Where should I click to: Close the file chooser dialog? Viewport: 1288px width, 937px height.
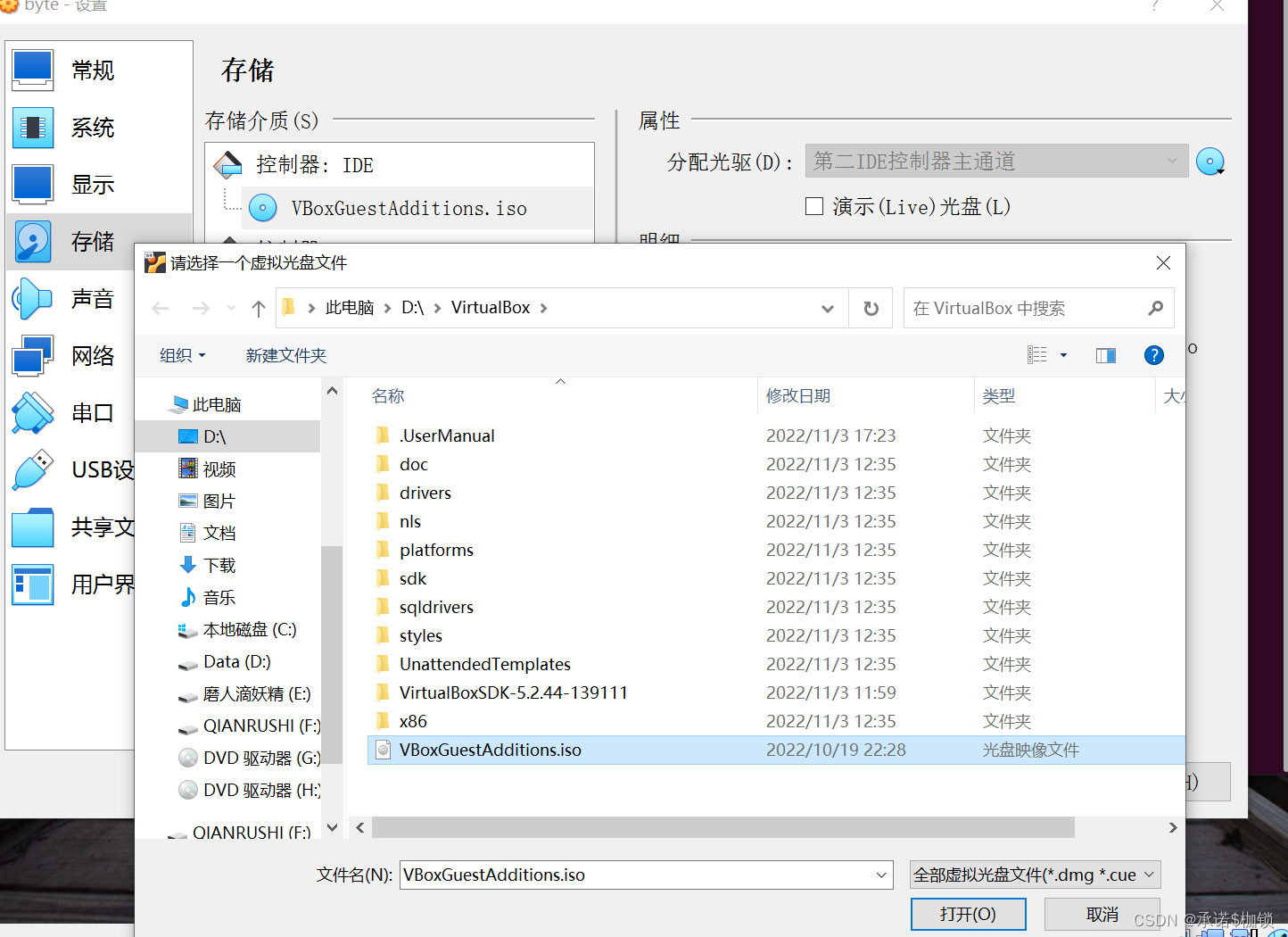tap(1163, 262)
